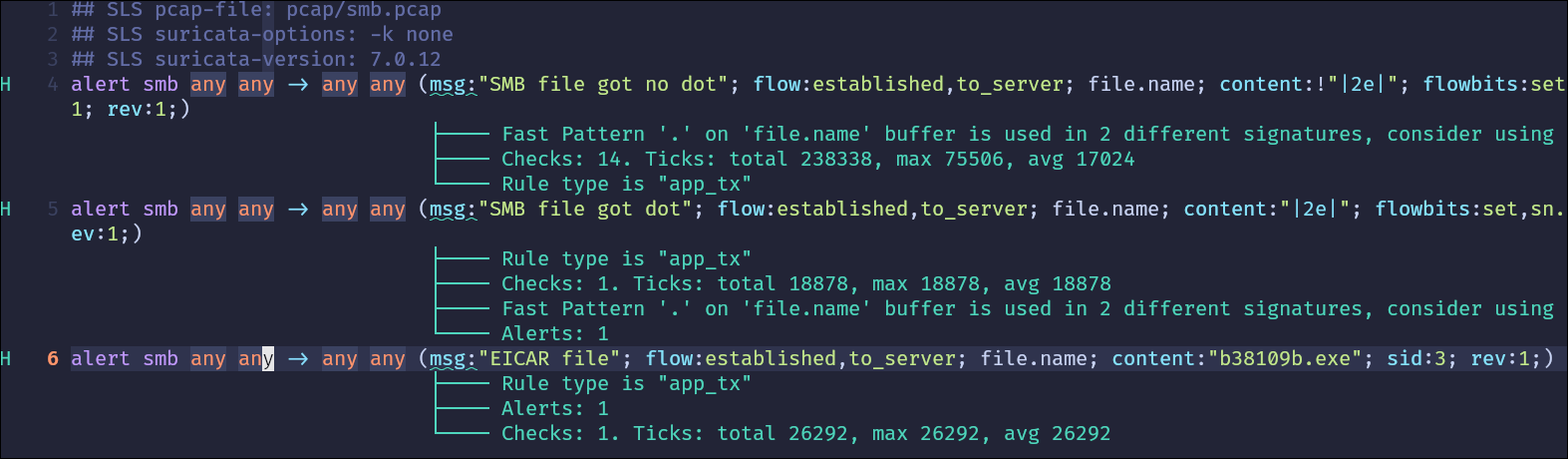Click the diagnostic showing total 26292 ticks
This screenshot has height=459, width=1568.
[805, 434]
